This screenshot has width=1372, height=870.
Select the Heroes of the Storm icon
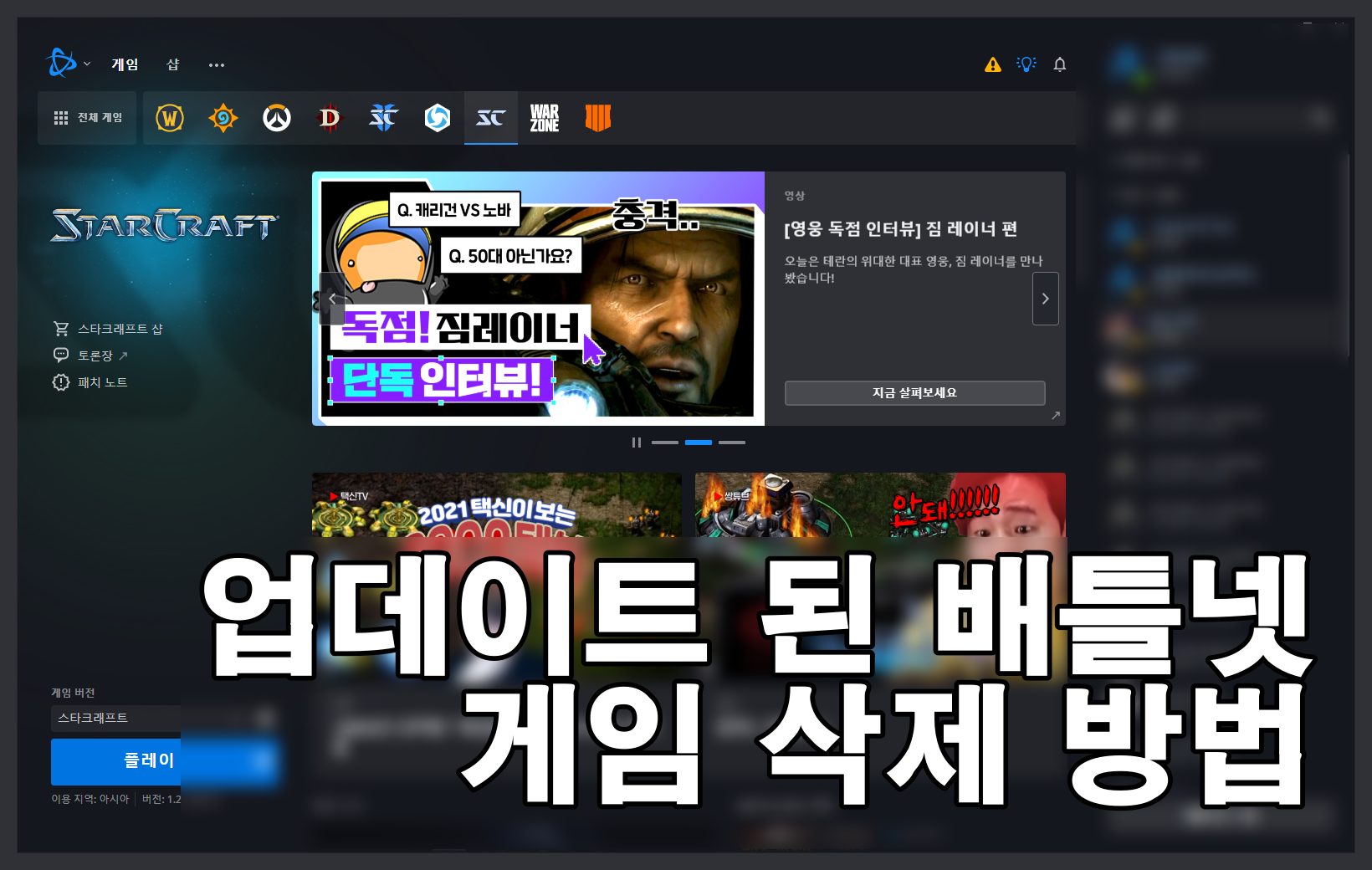(x=438, y=118)
